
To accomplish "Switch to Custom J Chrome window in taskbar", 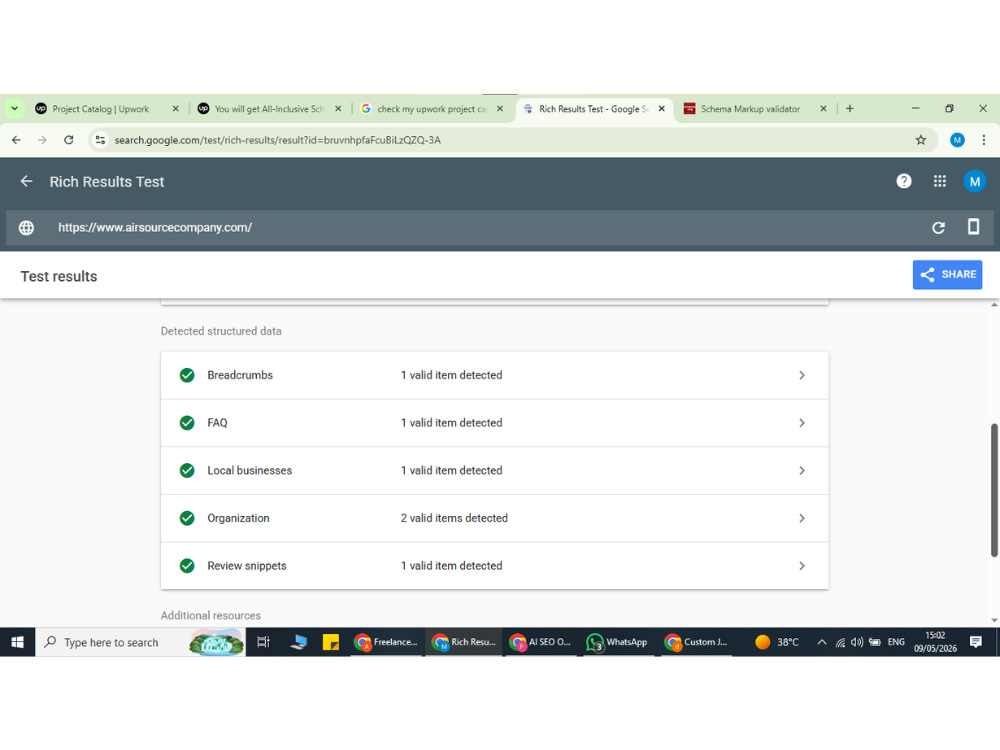I will click(x=696, y=642).
